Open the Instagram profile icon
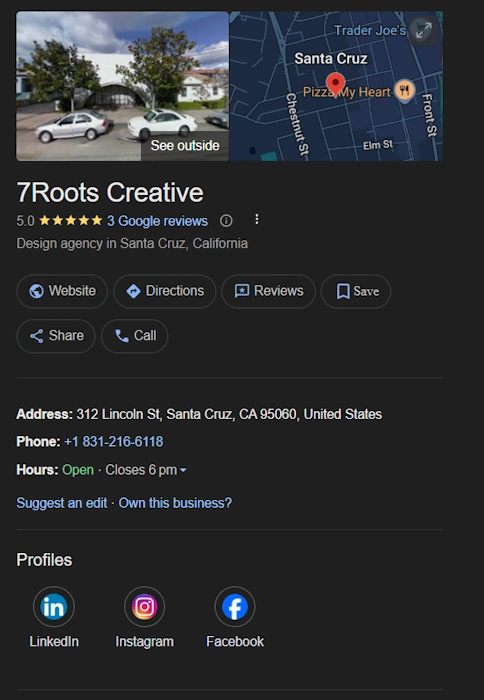Screen dimensions: 484x700 pos(144,607)
